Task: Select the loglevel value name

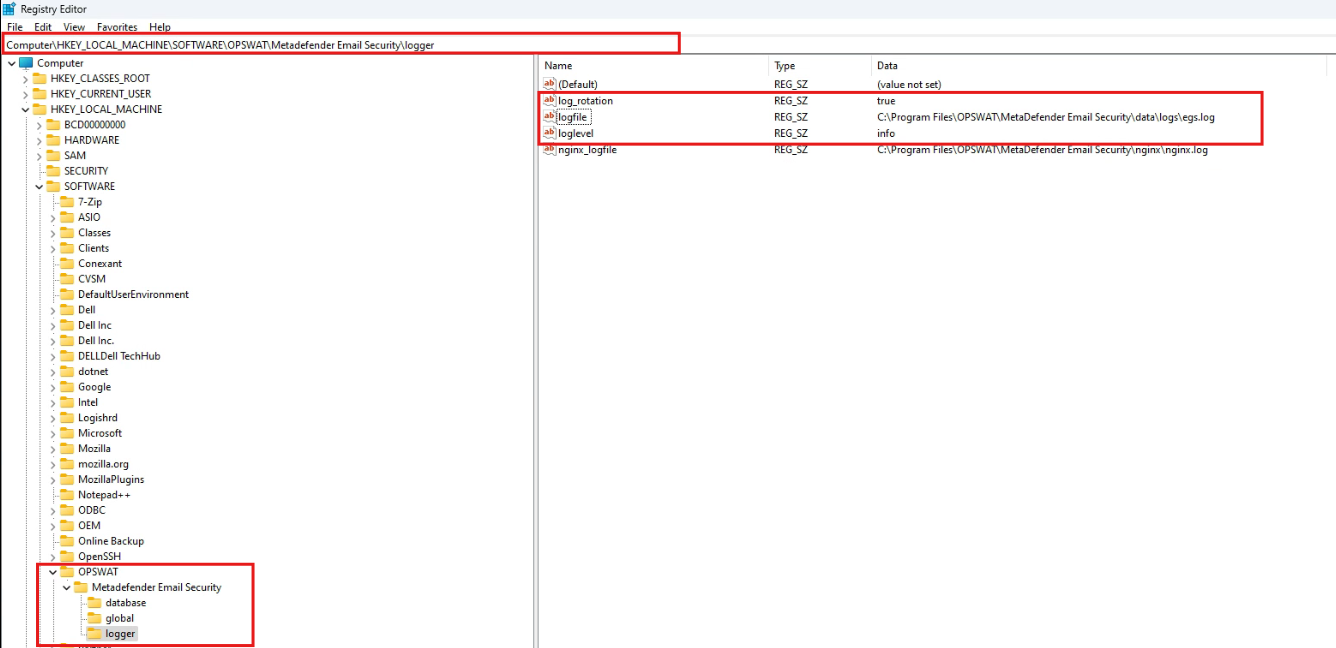Action: point(576,133)
